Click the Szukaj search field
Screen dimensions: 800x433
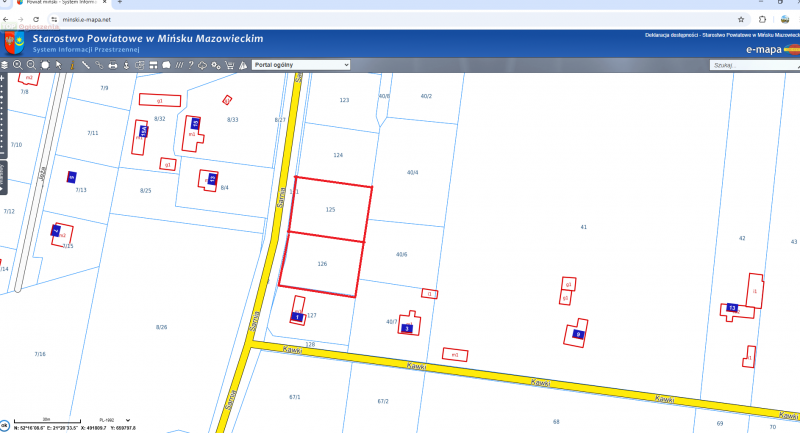click(x=754, y=65)
